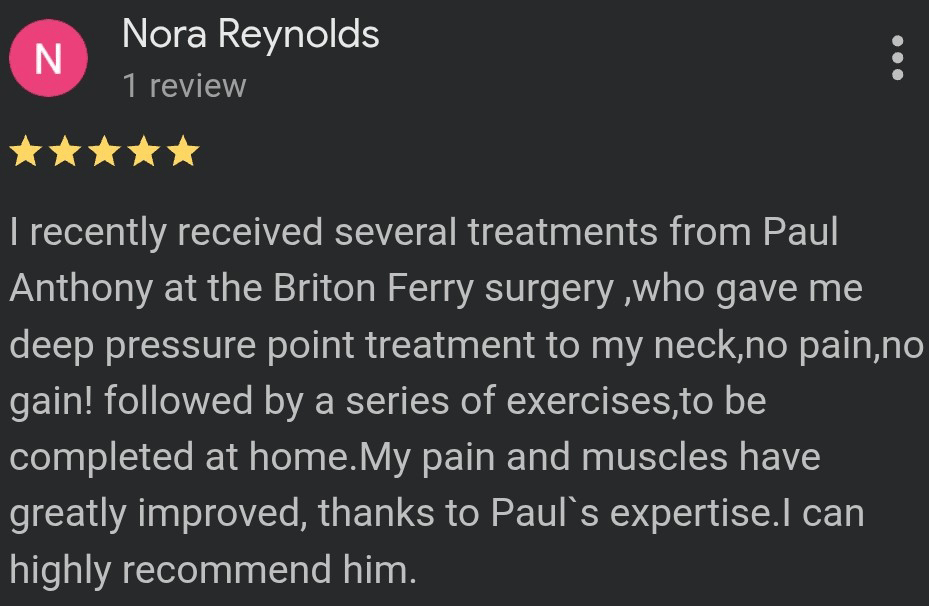Select the second star in the rating
Image resolution: width=929 pixels, height=606 pixels.
click(64, 150)
